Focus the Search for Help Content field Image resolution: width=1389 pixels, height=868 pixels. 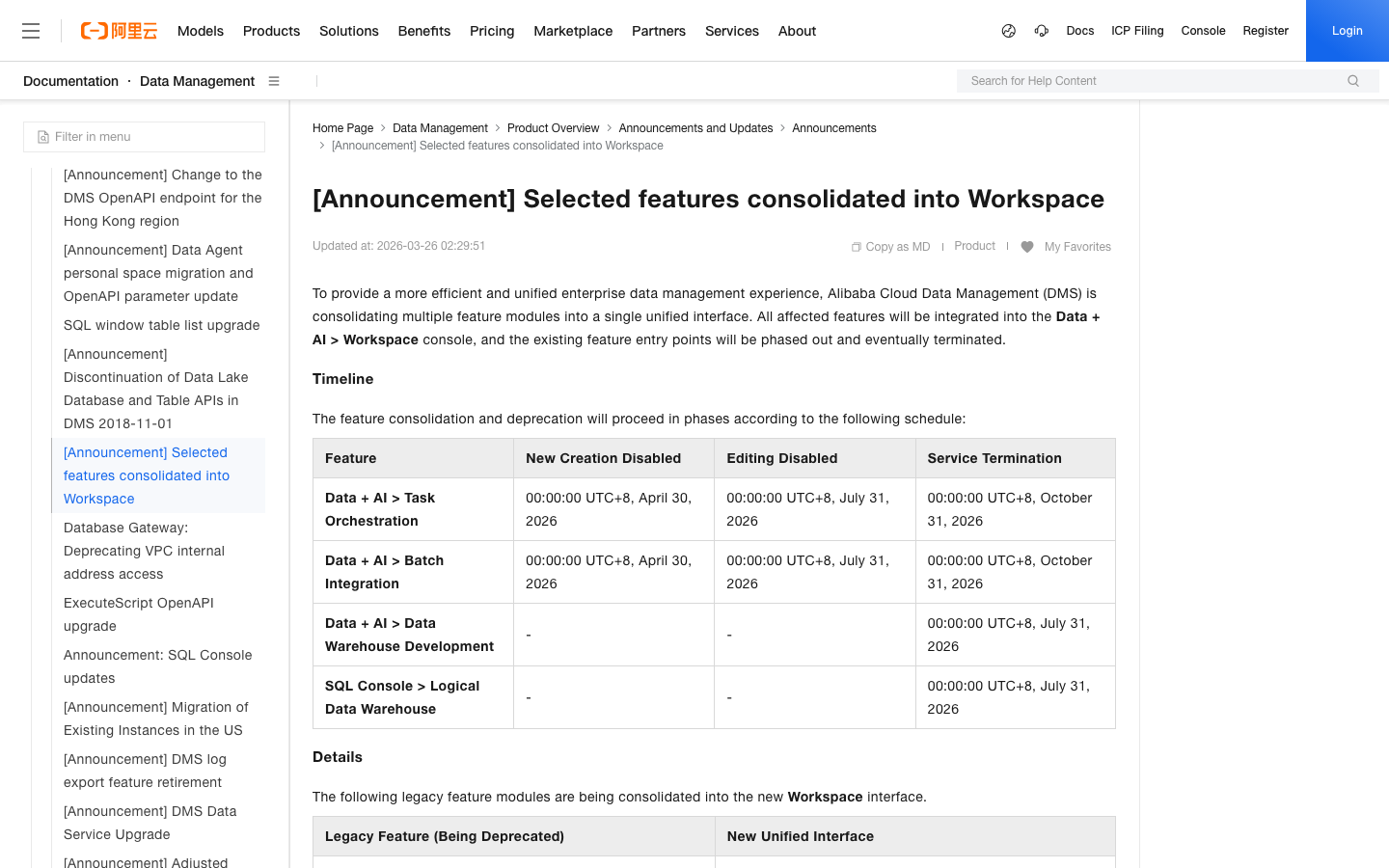point(1167,81)
